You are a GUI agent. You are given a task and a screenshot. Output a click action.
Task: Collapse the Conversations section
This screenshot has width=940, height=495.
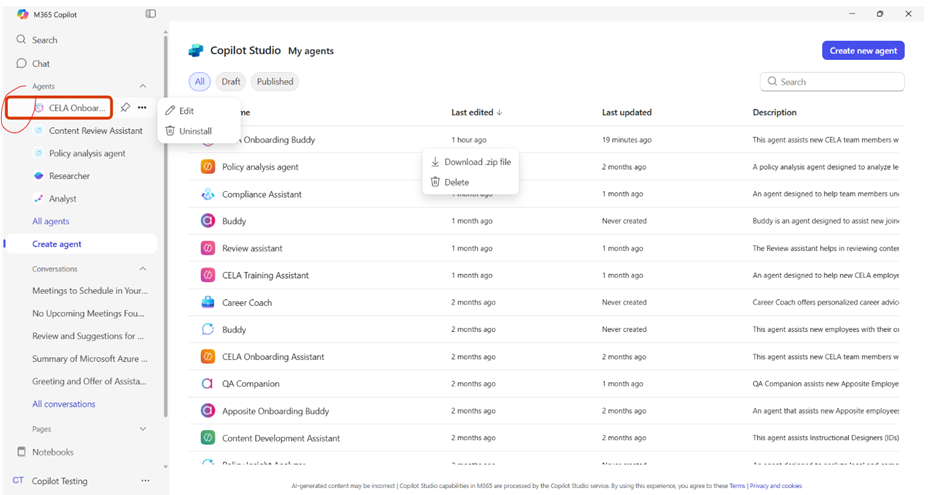coord(143,269)
